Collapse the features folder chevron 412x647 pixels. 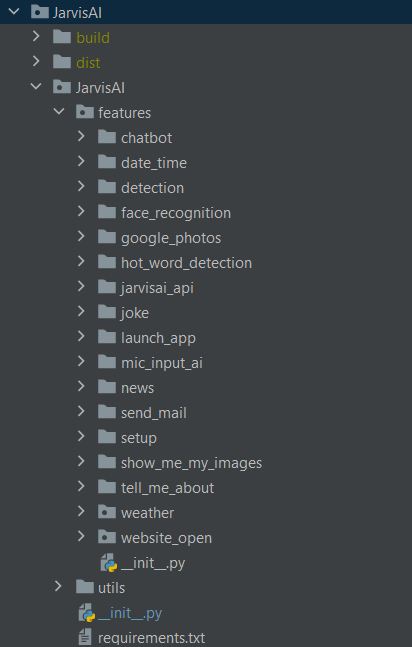coord(59,111)
